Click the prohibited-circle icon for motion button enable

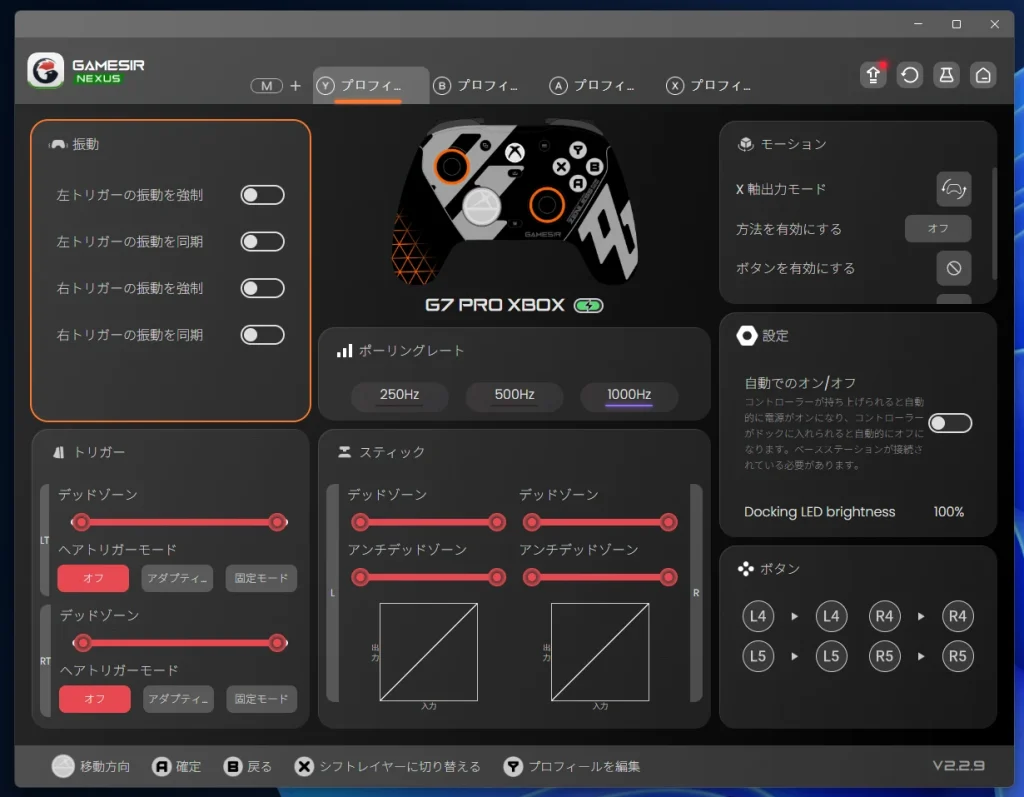[x=953, y=268]
